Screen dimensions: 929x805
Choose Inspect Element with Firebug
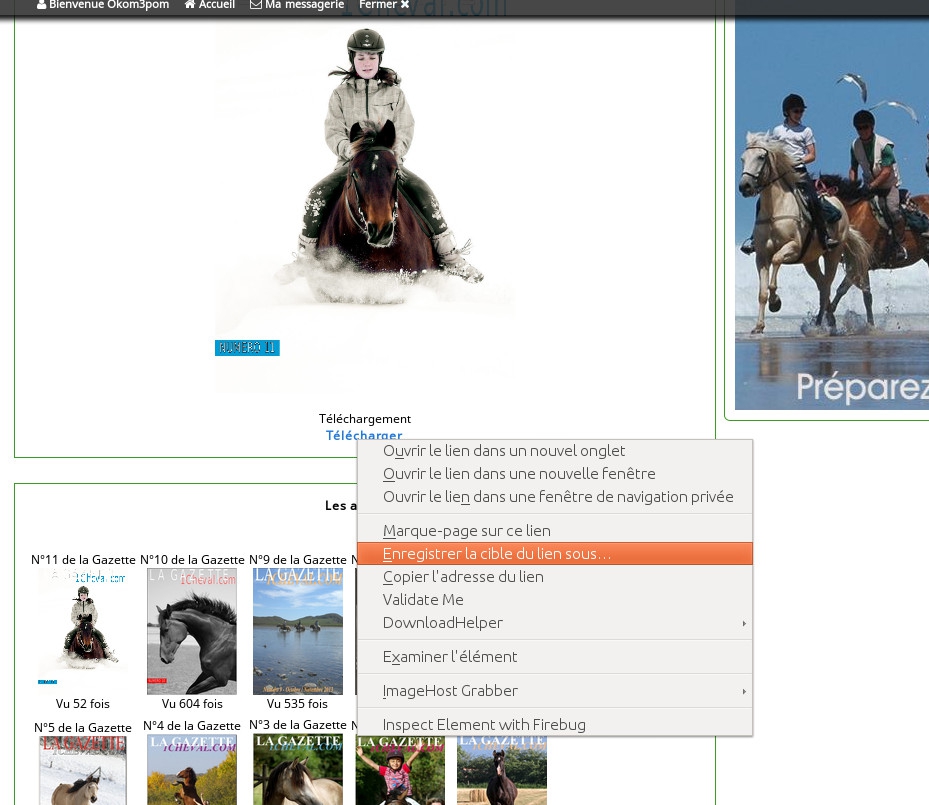pyautogui.click(x=484, y=725)
